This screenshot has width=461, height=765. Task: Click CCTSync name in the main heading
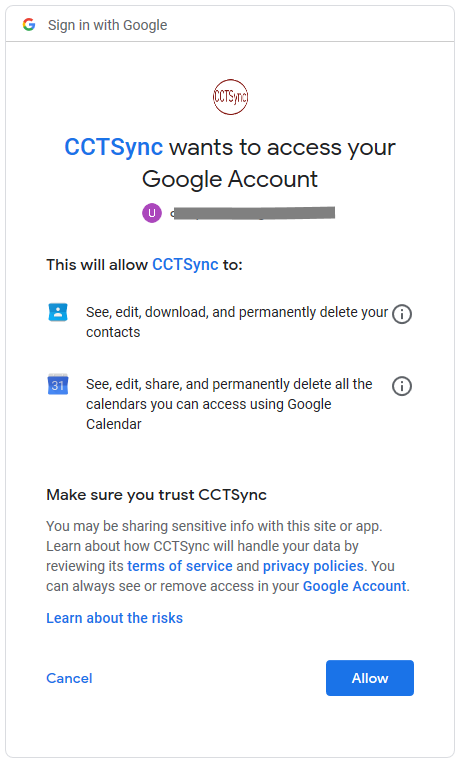[x=114, y=147]
